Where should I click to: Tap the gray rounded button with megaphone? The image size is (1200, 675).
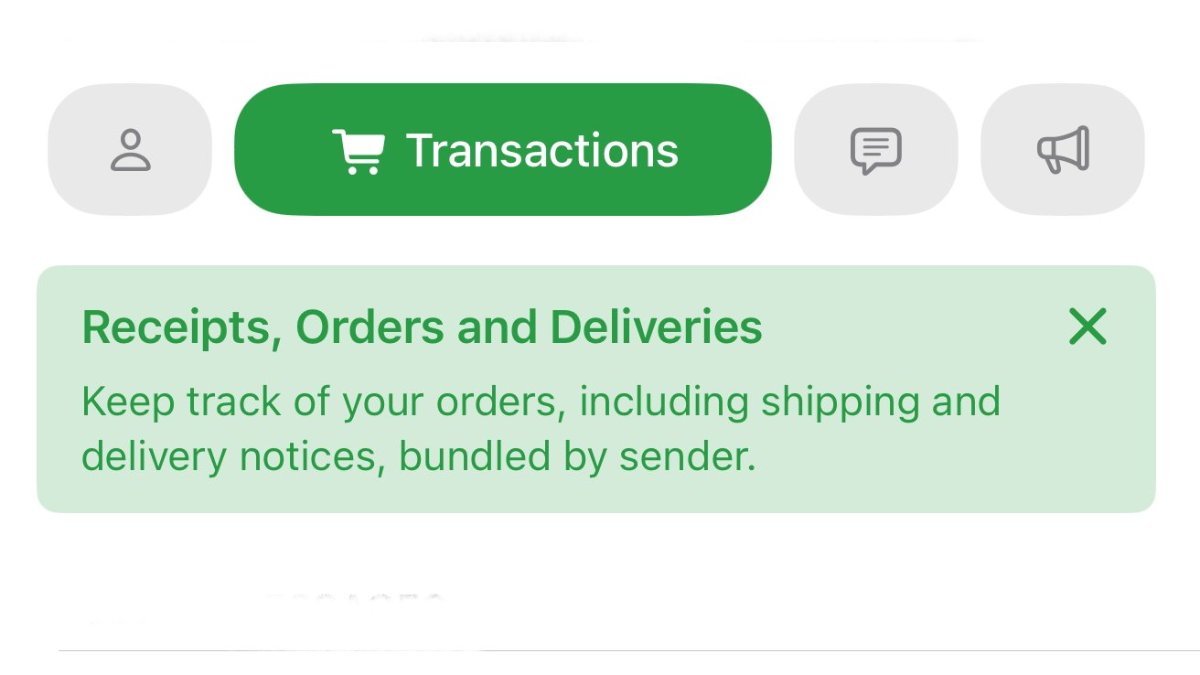point(1062,149)
